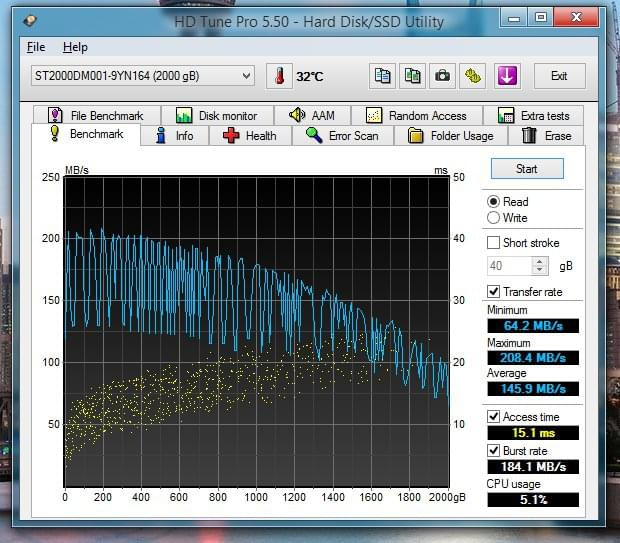Click the Exit button
Image resolution: width=620 pixels, height=543 pixels.
point(559,76)
